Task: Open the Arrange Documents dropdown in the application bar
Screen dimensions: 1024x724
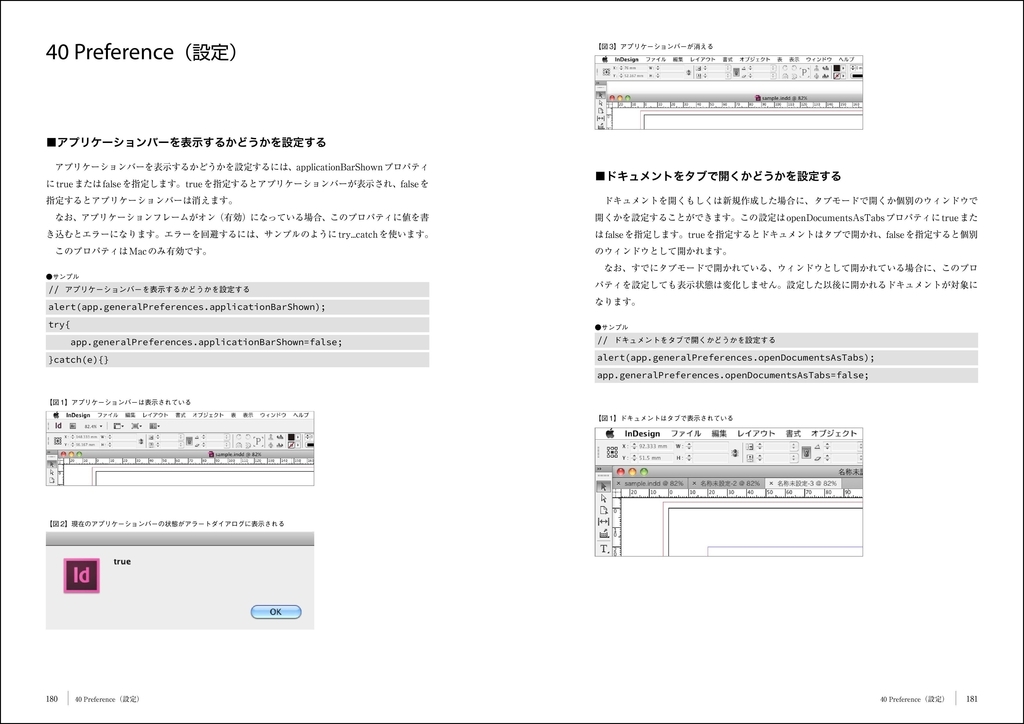Action: point(155,426)
